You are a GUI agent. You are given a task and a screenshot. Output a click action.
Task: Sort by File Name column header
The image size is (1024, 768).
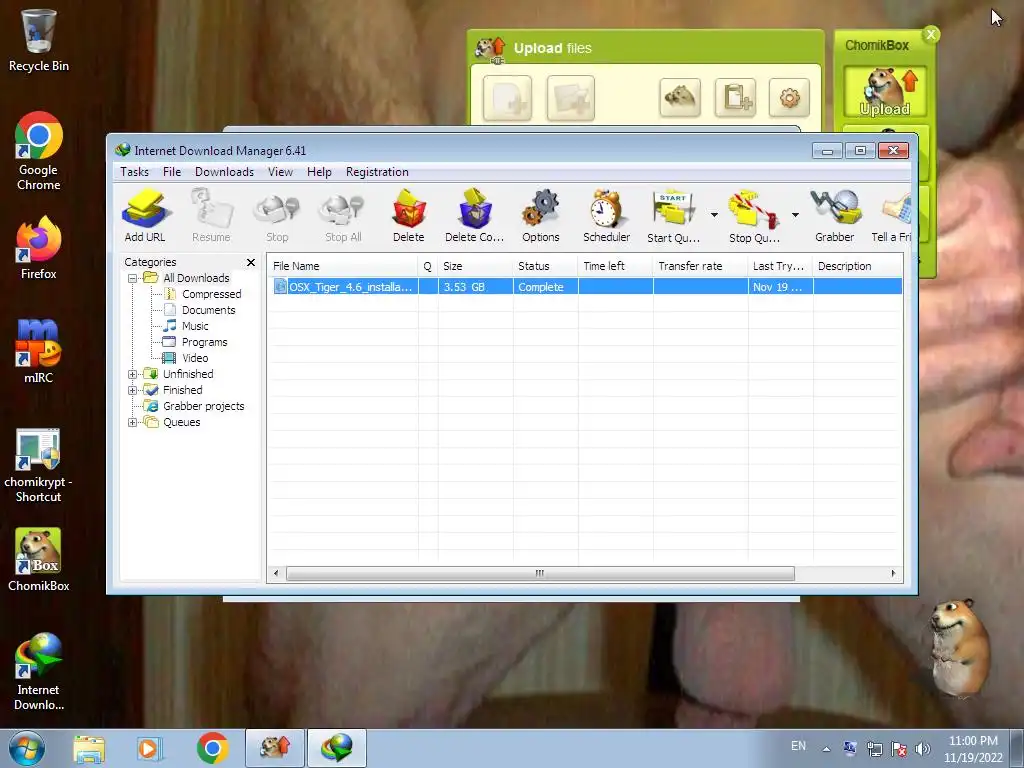(x=343, y=266)
